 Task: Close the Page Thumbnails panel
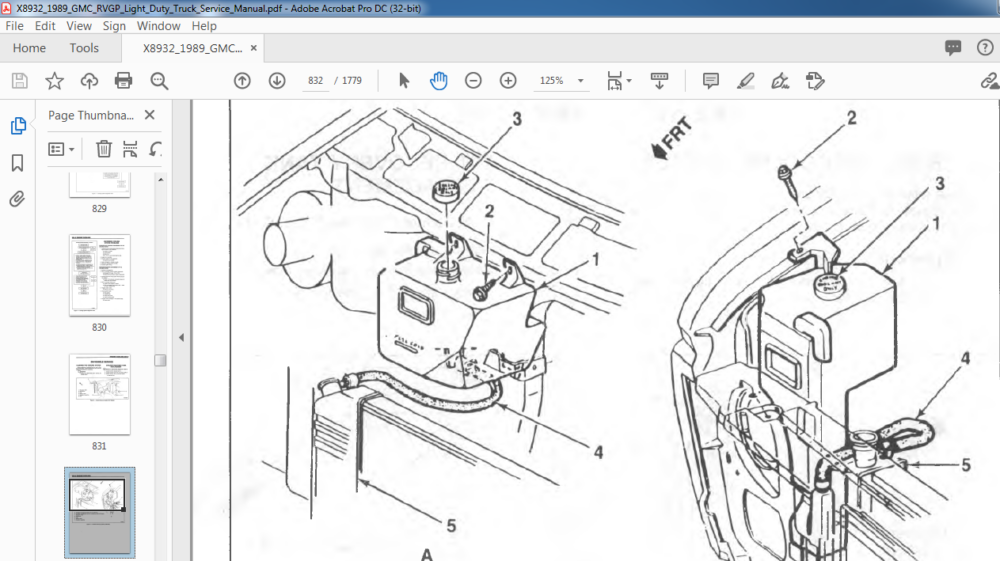click(x=150, y=115)
